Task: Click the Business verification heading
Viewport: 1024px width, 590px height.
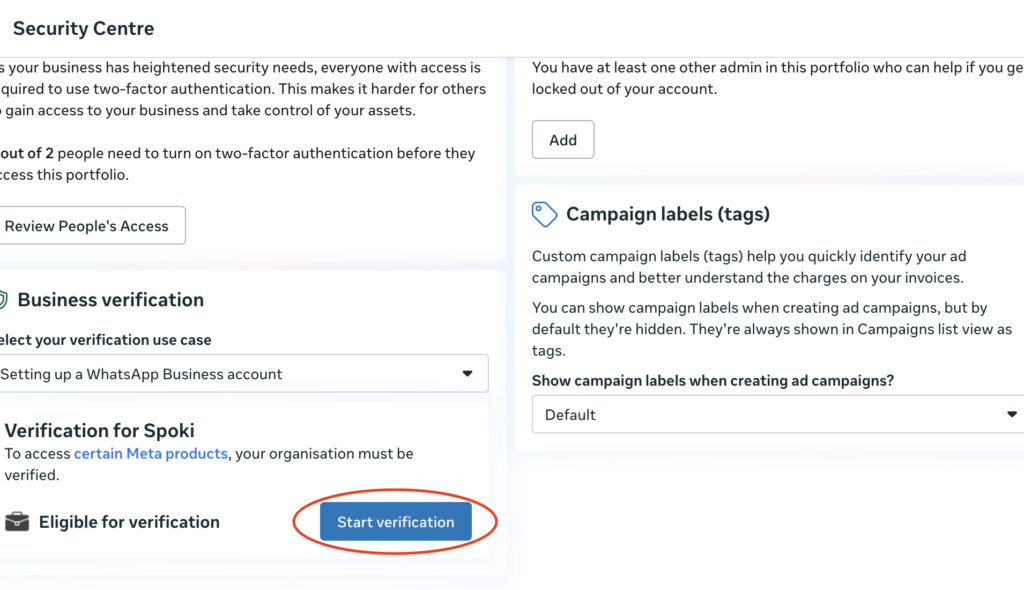Action: (x=110, y=300)
